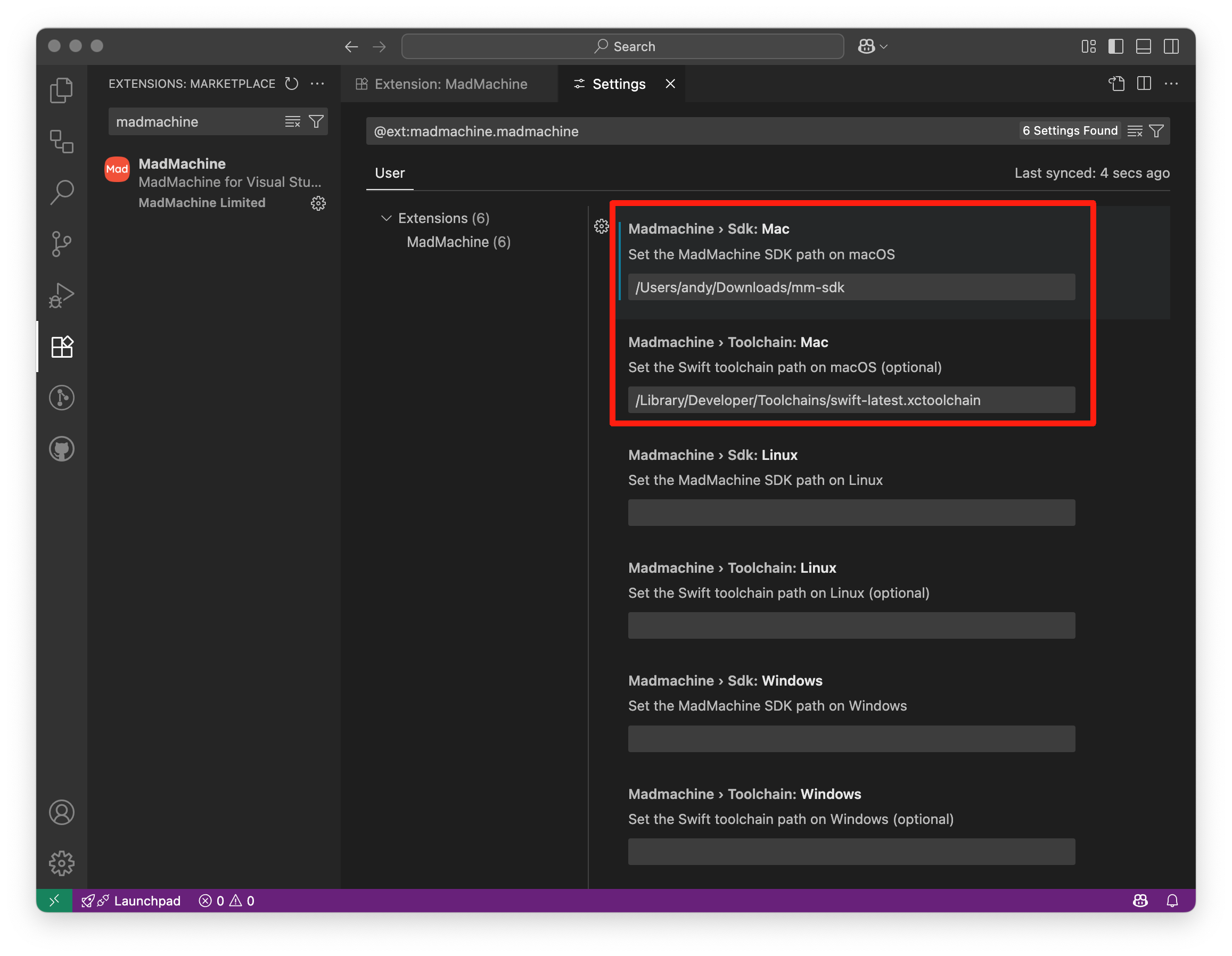This screenshot has height=956, width=1232.
Task: Select the Extensions view icon
Action: coord(61,347)
